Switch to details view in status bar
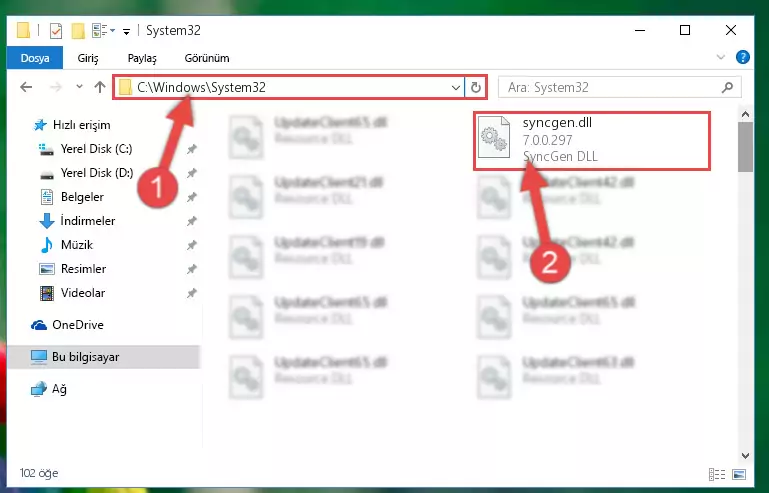 [717, 474]
